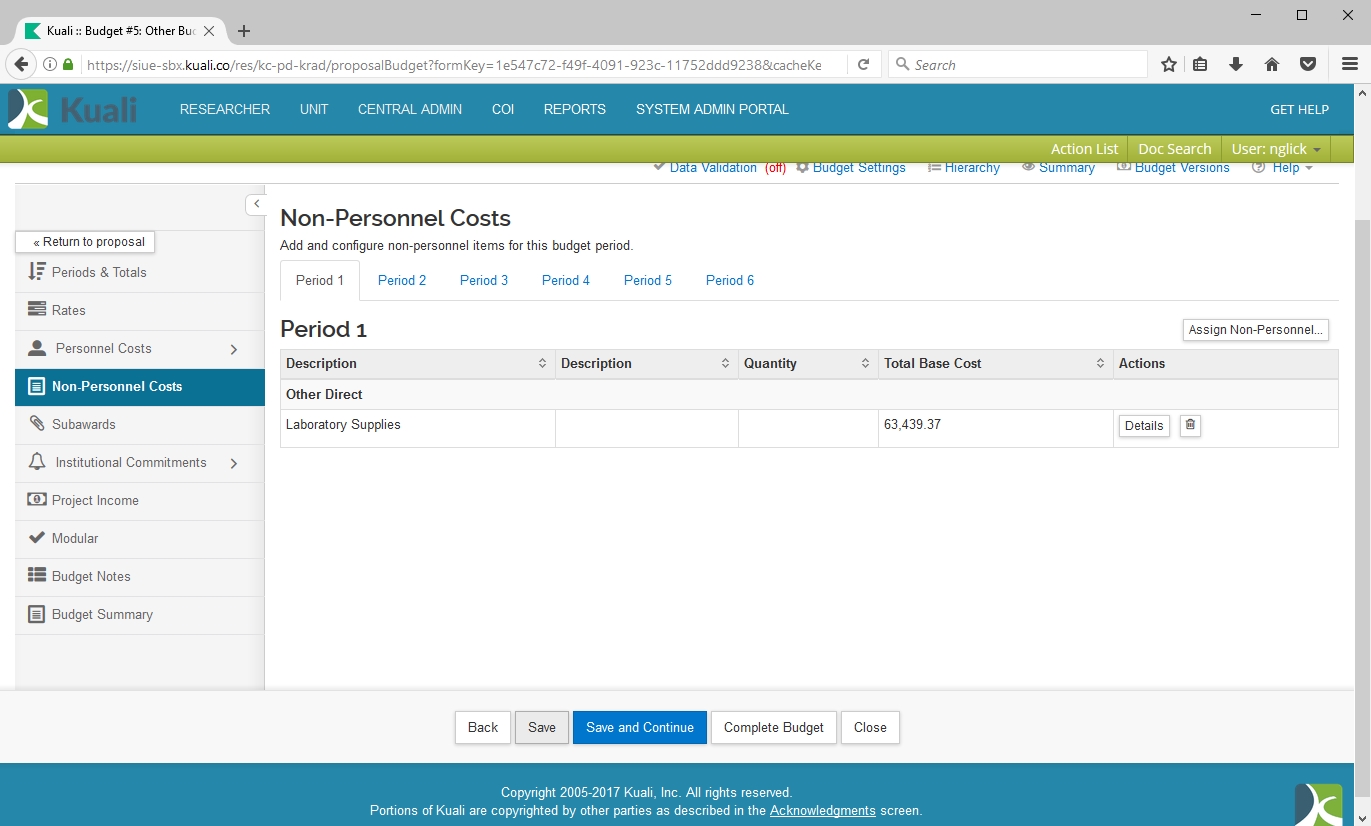Open Details for Laboratory Supplies

[x=1143, y=426]
